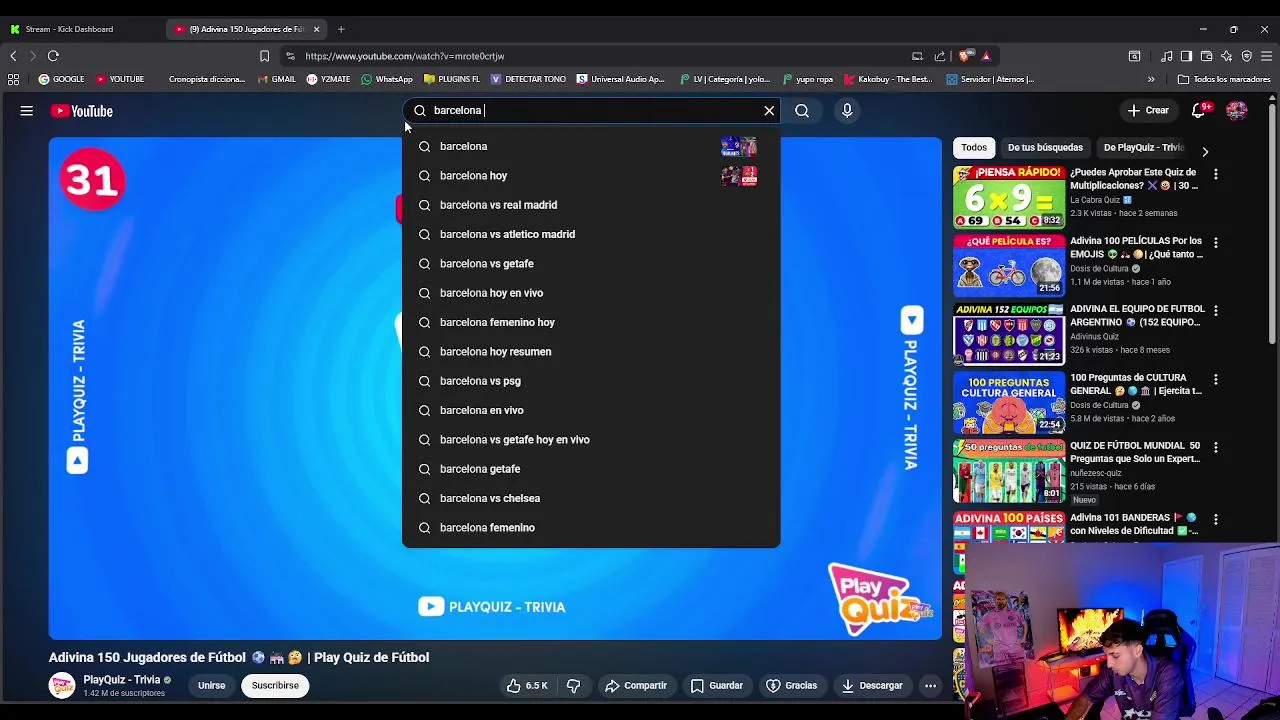Choose suggestion 'barcelona vs psg'
The image size is (1280, 720).
(x=591, y=381)
